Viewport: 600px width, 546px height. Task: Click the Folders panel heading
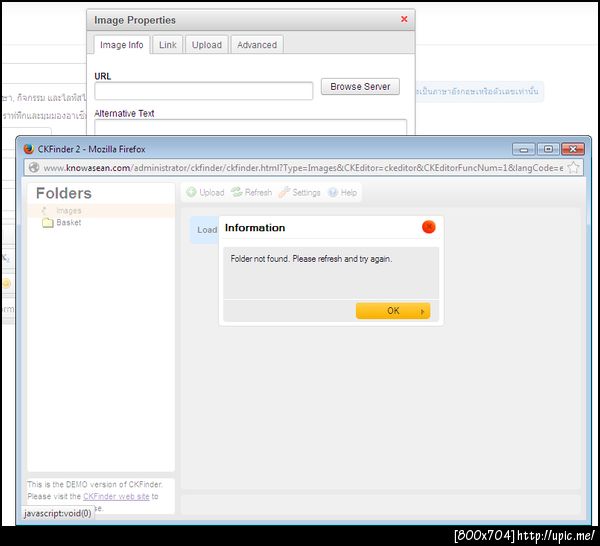(64, 193)
